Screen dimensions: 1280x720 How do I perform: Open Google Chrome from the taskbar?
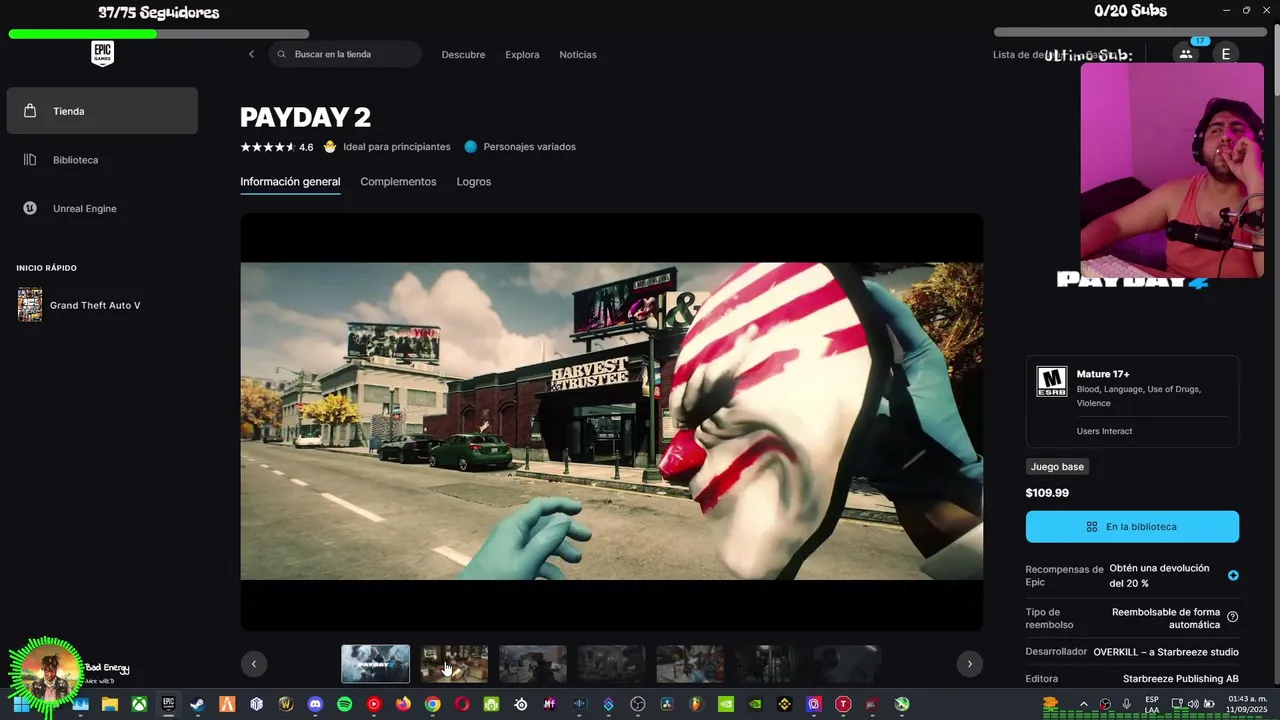pyautogui.click(x=432, y=704)
